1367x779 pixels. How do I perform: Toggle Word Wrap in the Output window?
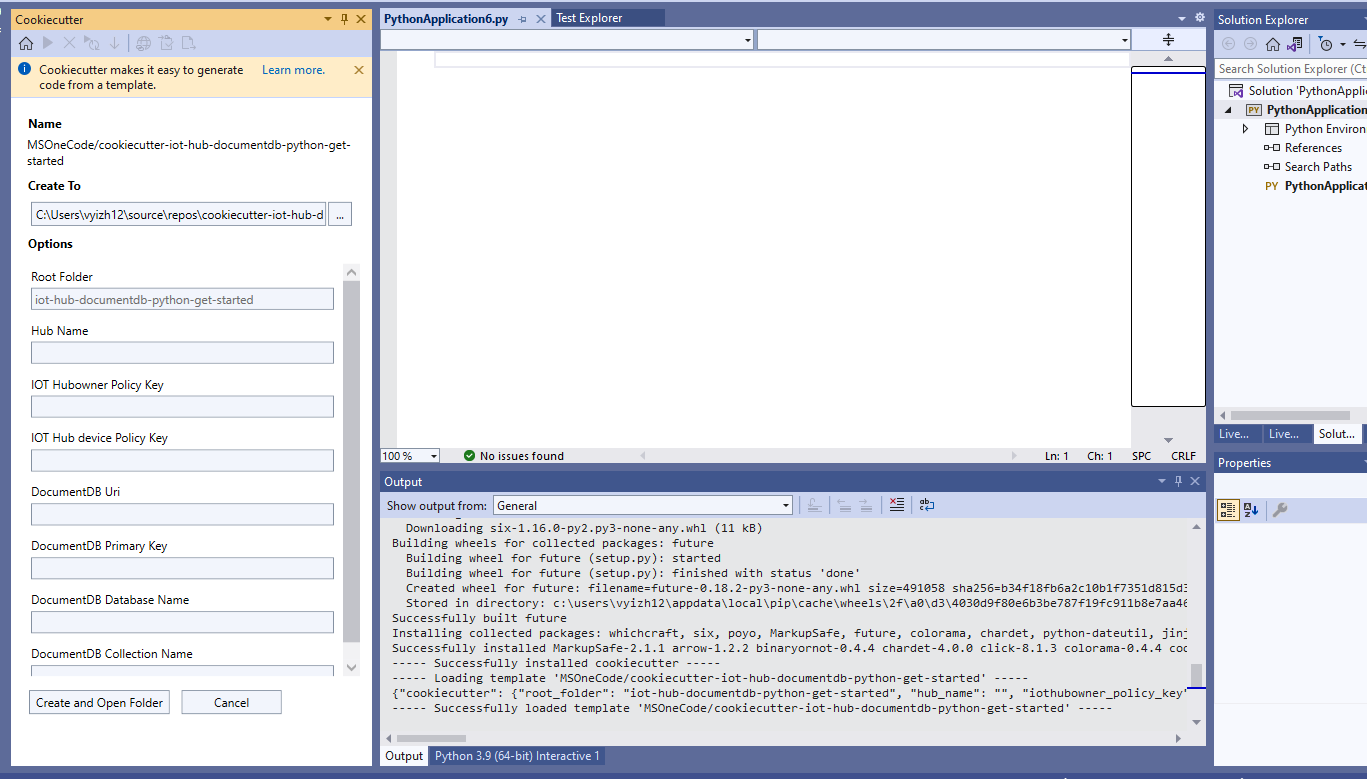point(926,505)
